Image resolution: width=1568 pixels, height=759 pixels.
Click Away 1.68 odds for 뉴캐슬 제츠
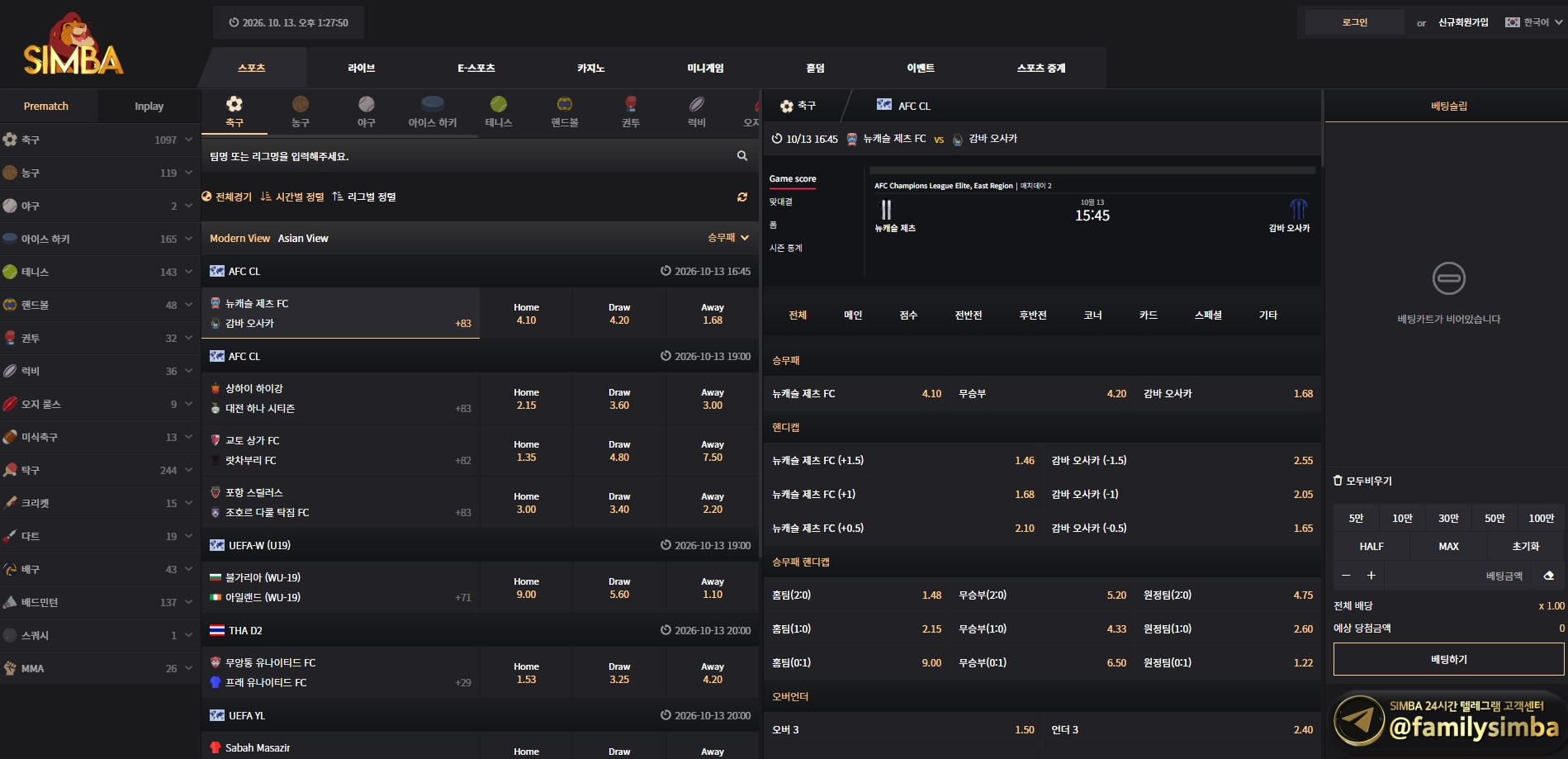(x=713, y=313)
